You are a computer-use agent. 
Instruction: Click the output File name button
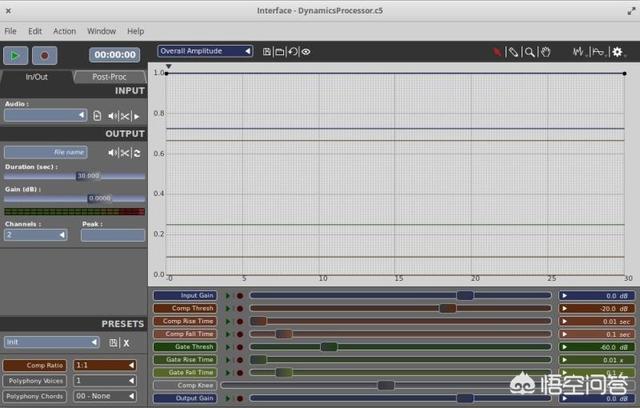[45, 152]
